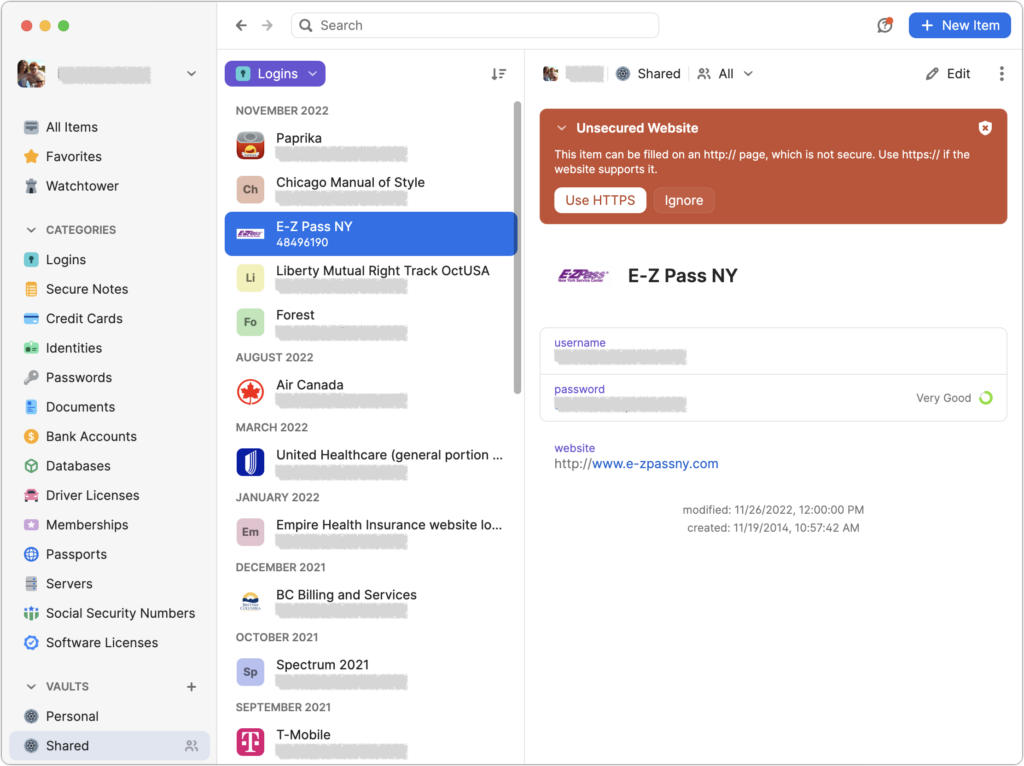Collapse the Unsecured Website banner
The width and height of the screenshot is (1024, 766).
pos(562,128)
